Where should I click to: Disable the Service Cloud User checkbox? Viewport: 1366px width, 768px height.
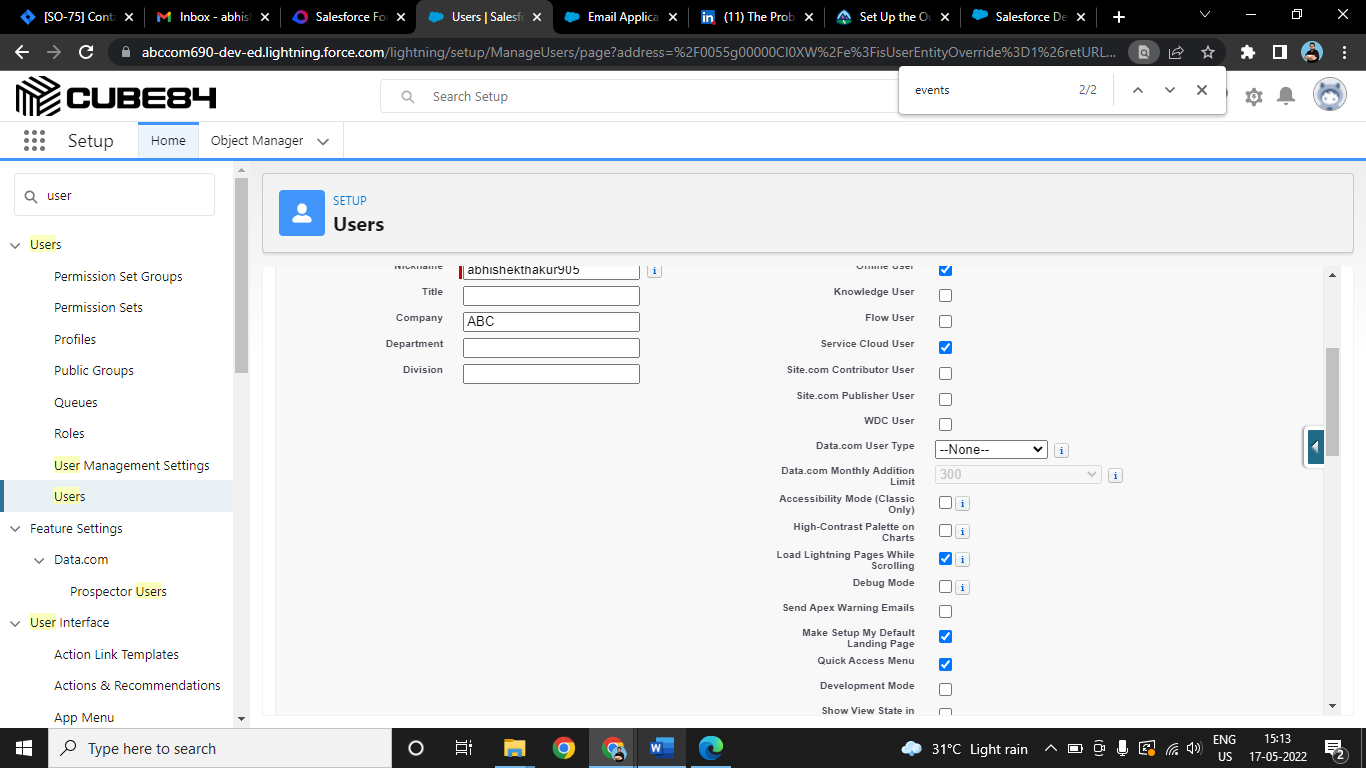tap(944, 347)
